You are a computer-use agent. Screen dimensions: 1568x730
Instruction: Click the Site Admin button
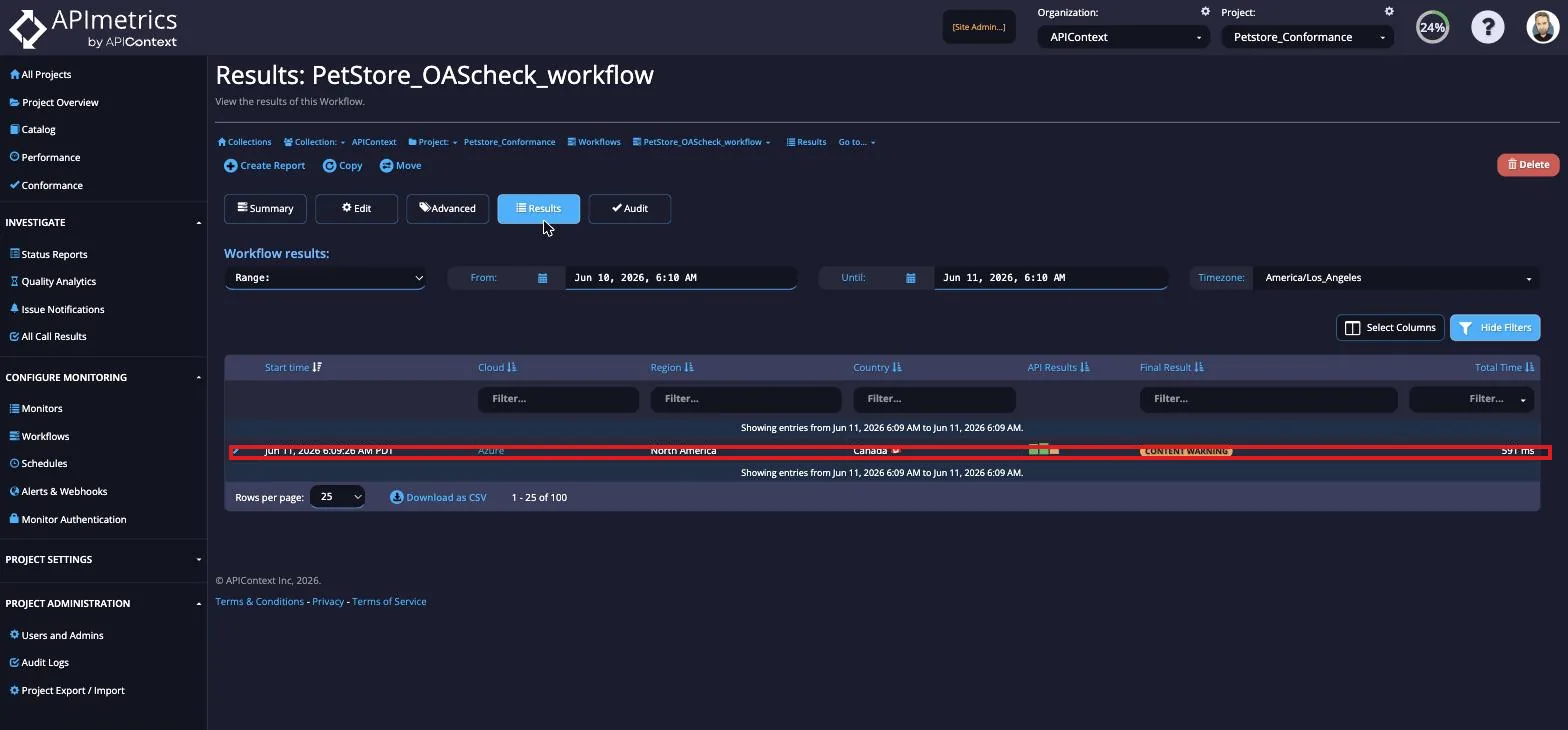tap(979, 27)
